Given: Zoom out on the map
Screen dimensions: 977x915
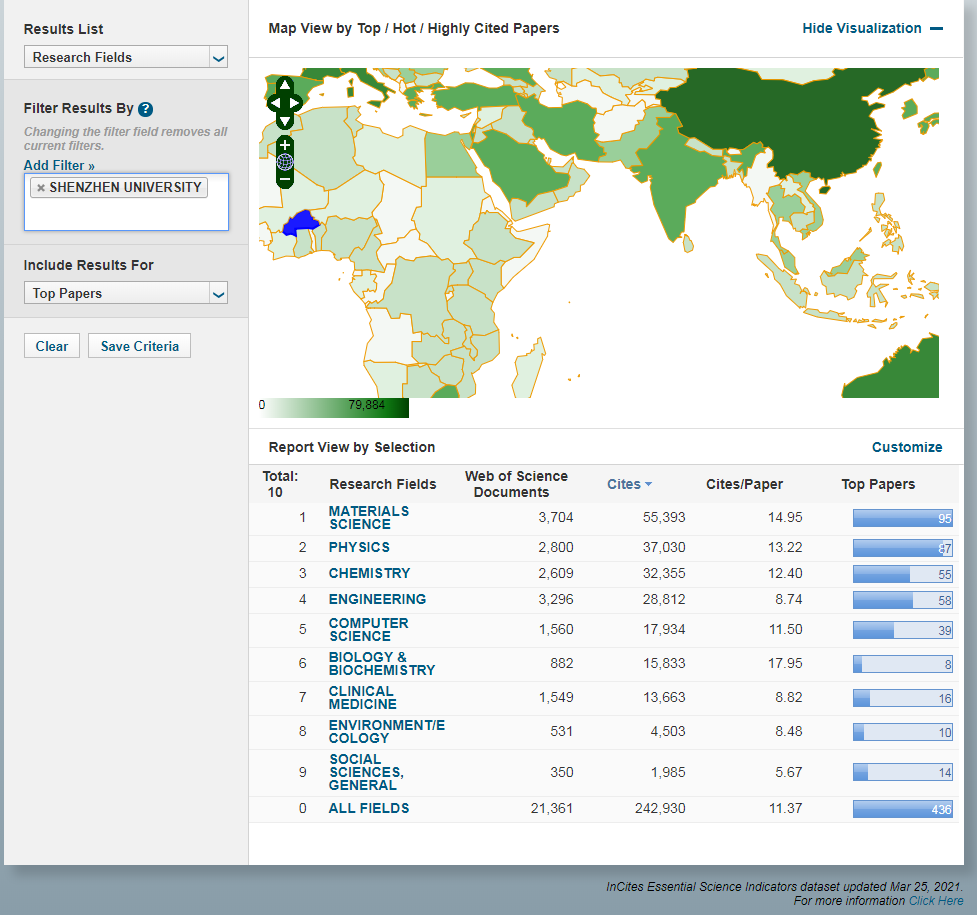Looking at the screenshot, I should click(x=285, y=179).
